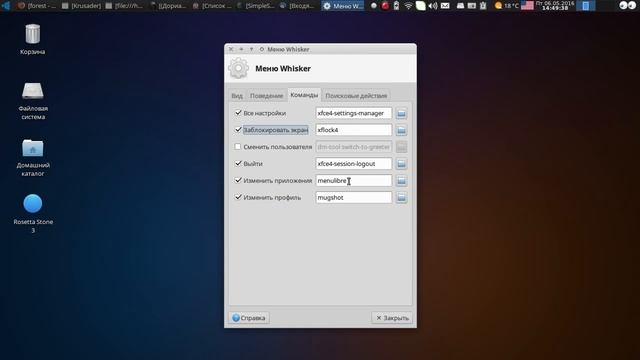Click the Закрыть button
640x360 pixels.
pos(392,318)
